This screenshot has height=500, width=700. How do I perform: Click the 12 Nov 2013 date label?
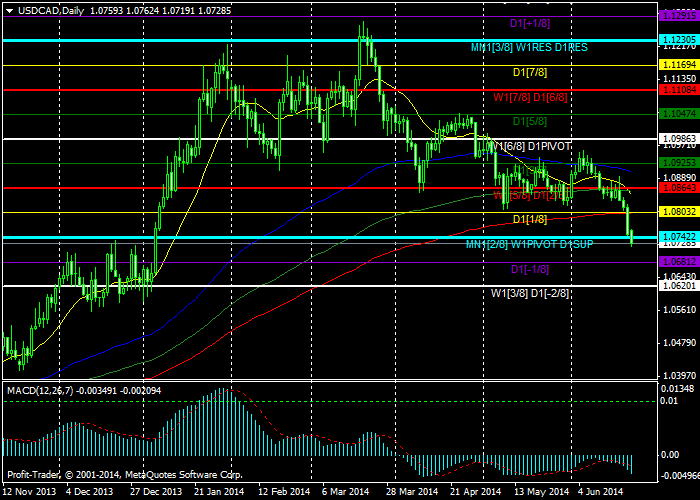[29, 492]
